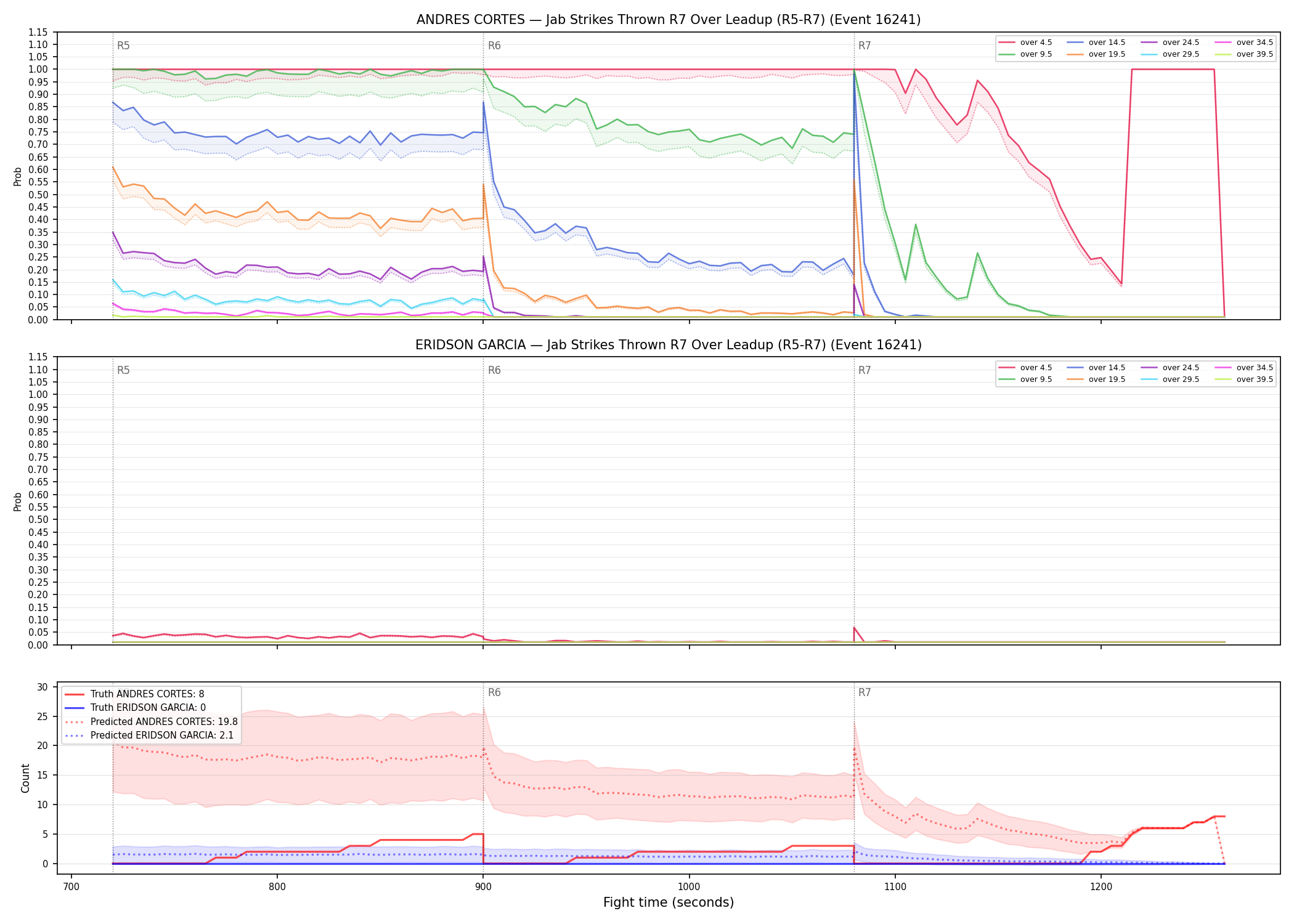Viewport: 1294px width, 924px height.
Task: Pick 'over 9.5' in ERIDSON GARCIA legend
Action: pos(1025,379)
